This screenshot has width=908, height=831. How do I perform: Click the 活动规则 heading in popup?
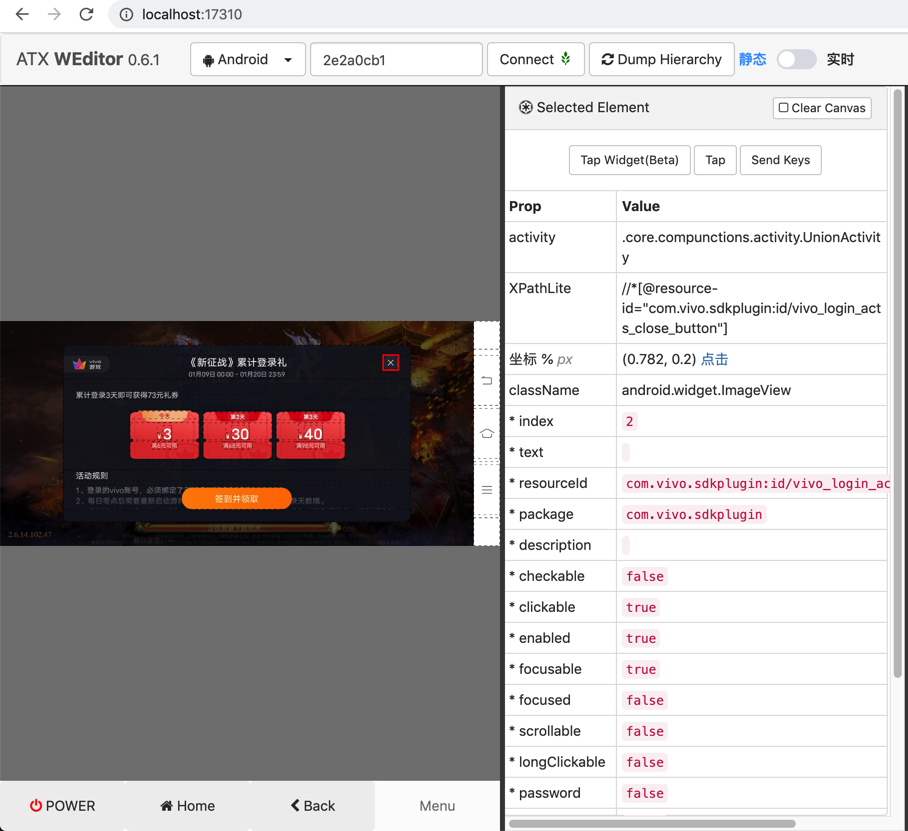(x=91, y=475)
